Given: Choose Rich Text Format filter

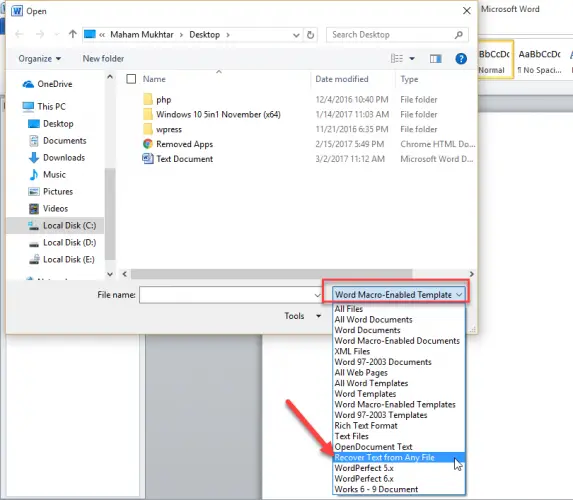Looking at the screenshot, I should 399,425.
